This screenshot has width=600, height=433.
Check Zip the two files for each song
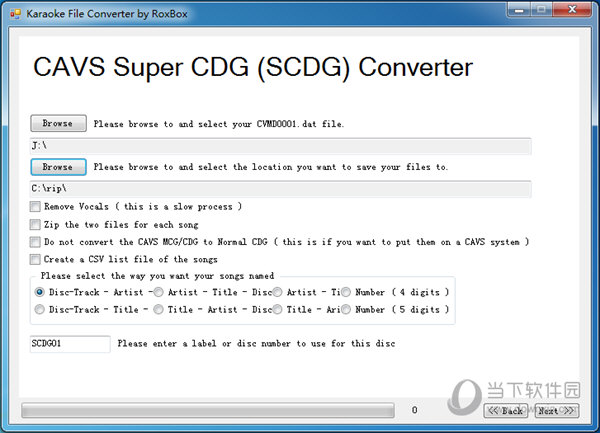coord(35,225)
